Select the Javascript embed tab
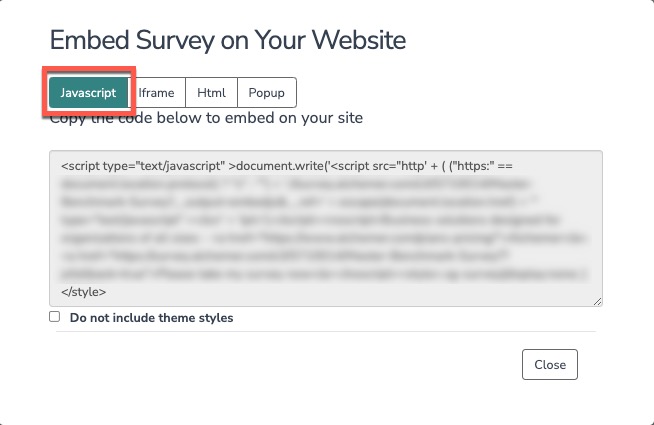Screen dimensions: 654x425 point(88,93)
